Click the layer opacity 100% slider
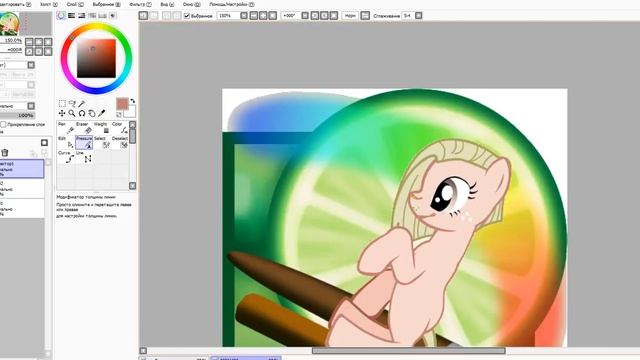Viewport: 640px width, 360px height. pos(18,116)
